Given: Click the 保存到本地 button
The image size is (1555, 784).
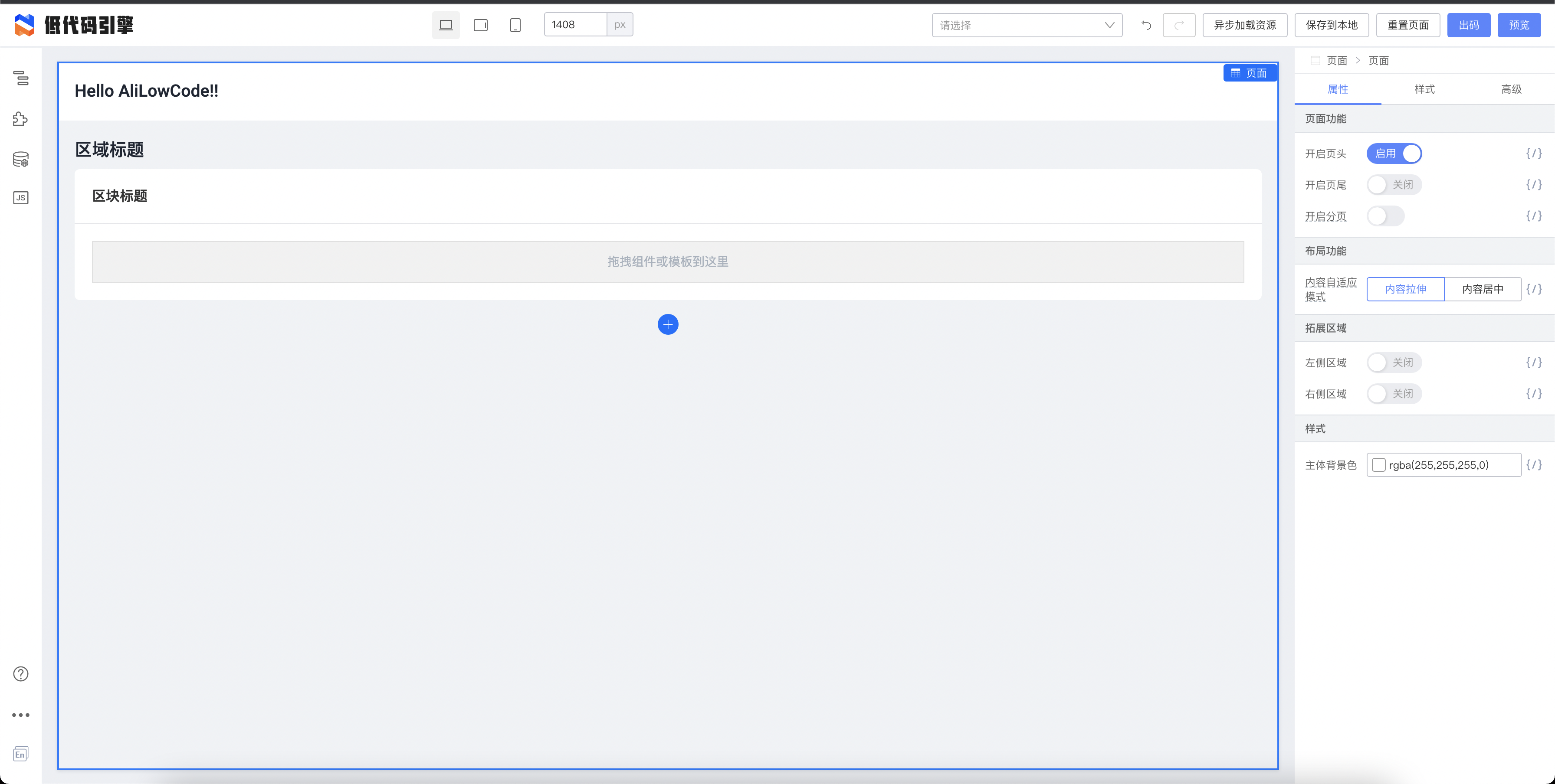Looking at the screenshot, I should (1331, 25).
